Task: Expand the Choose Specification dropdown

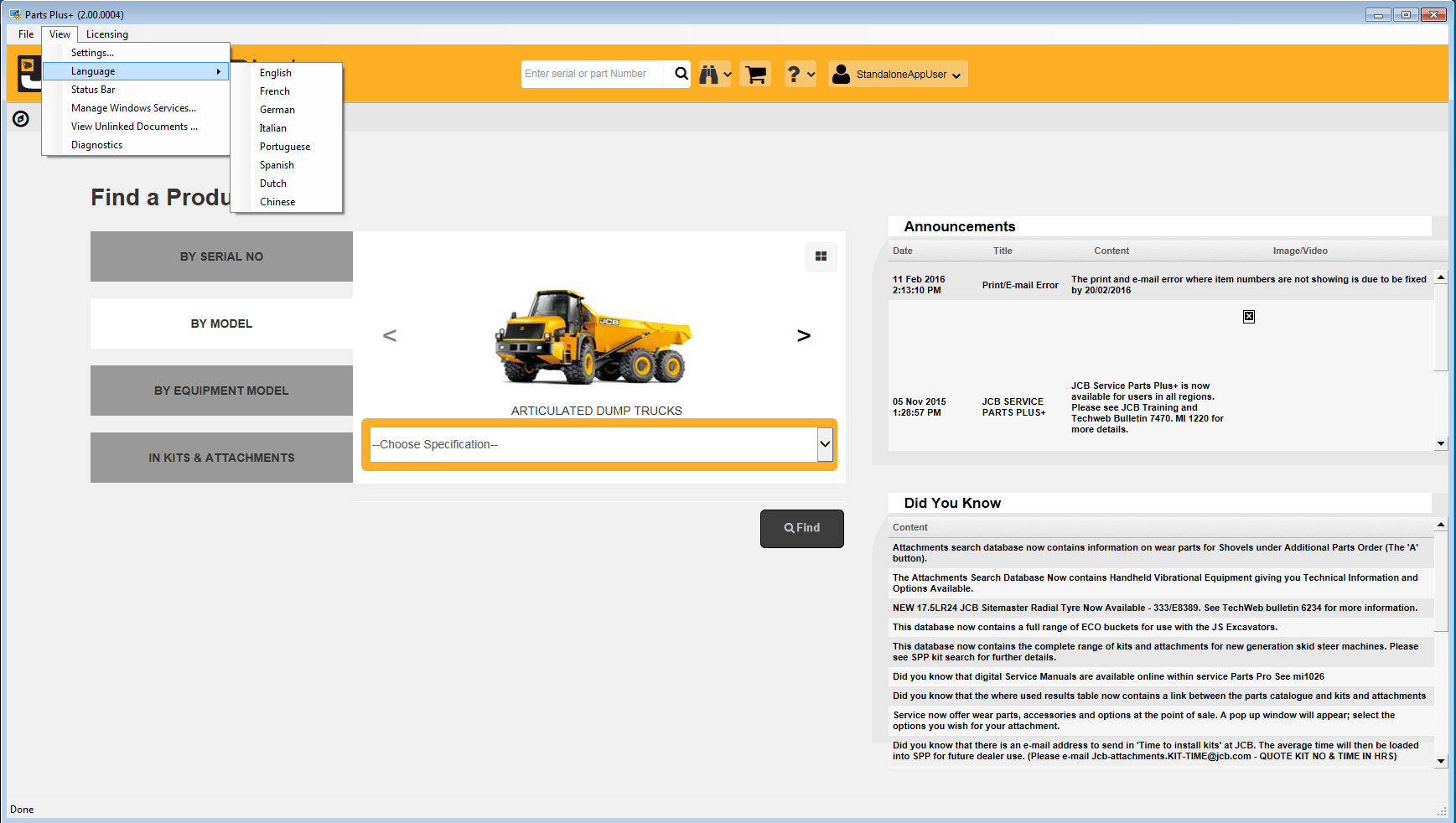Action: coord(825,444)
